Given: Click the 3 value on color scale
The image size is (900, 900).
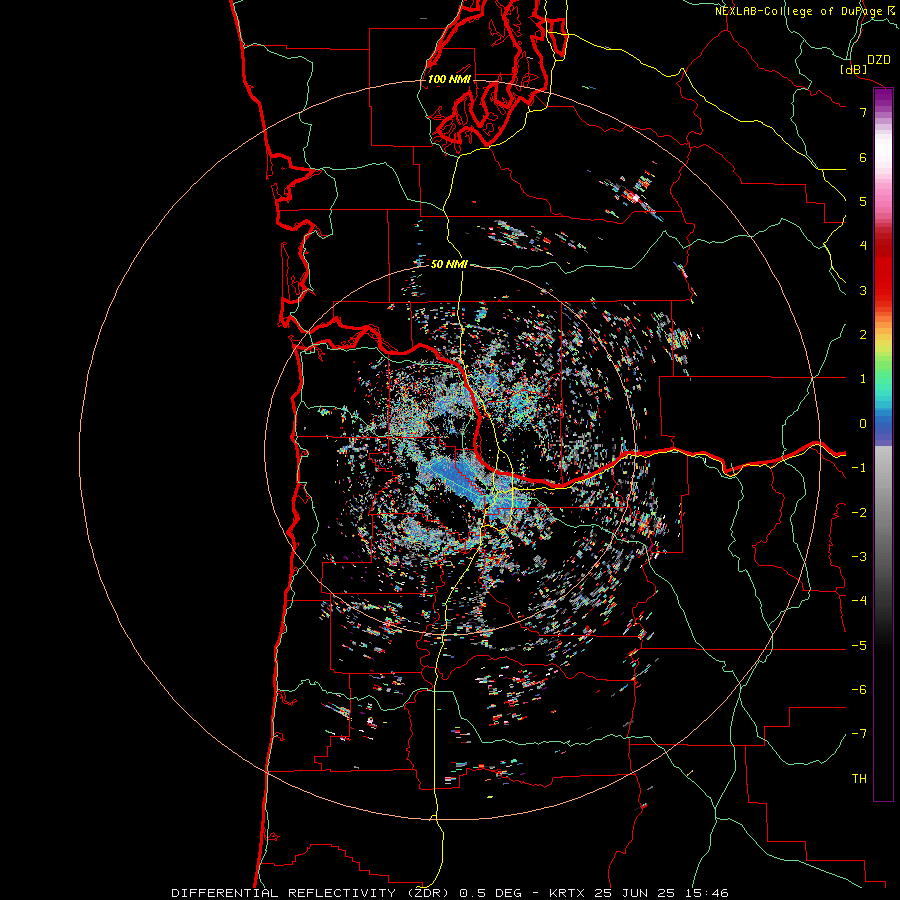Looking at the screenshot, I should tap(863, 290).
